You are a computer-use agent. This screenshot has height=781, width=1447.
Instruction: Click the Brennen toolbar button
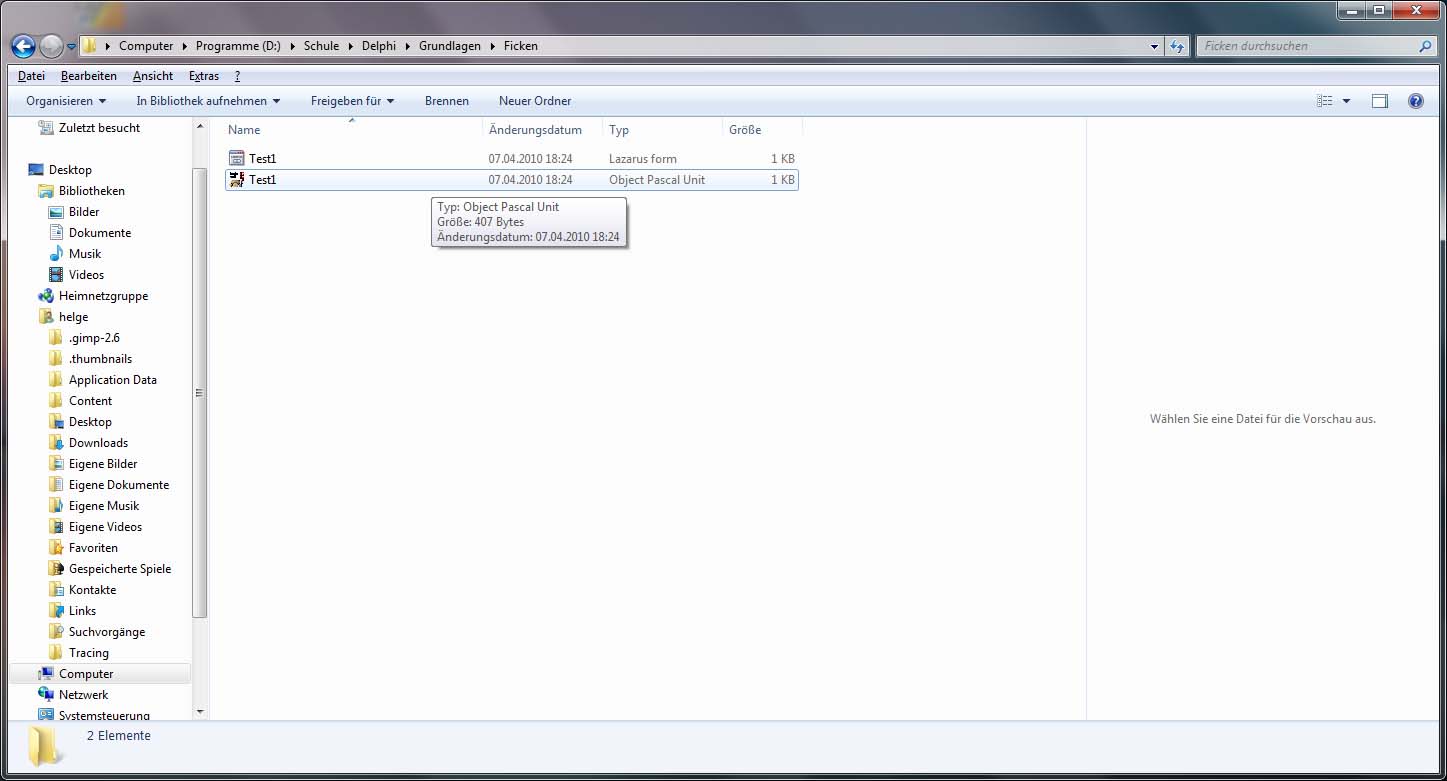coord(446,101)
